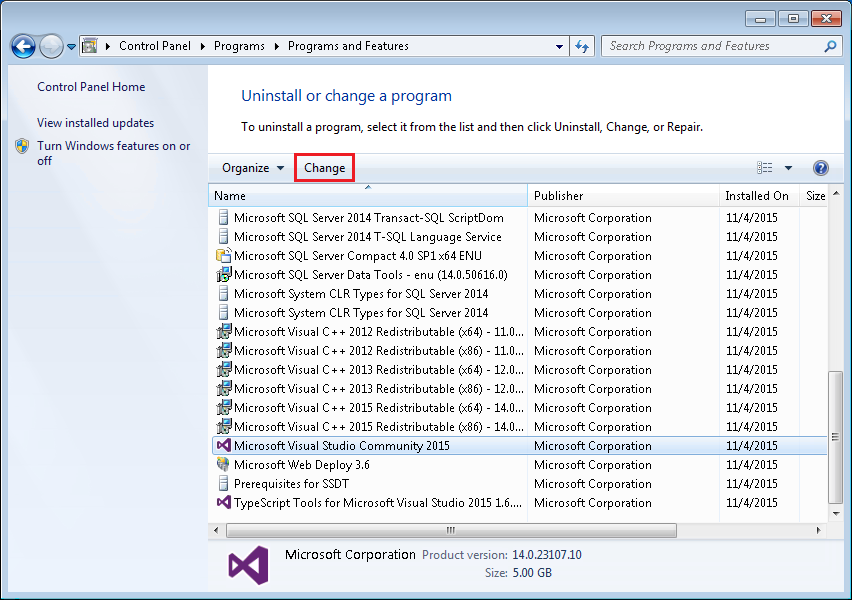Click the Change button
The image size is (852, 600).
(x=324, y=168)
